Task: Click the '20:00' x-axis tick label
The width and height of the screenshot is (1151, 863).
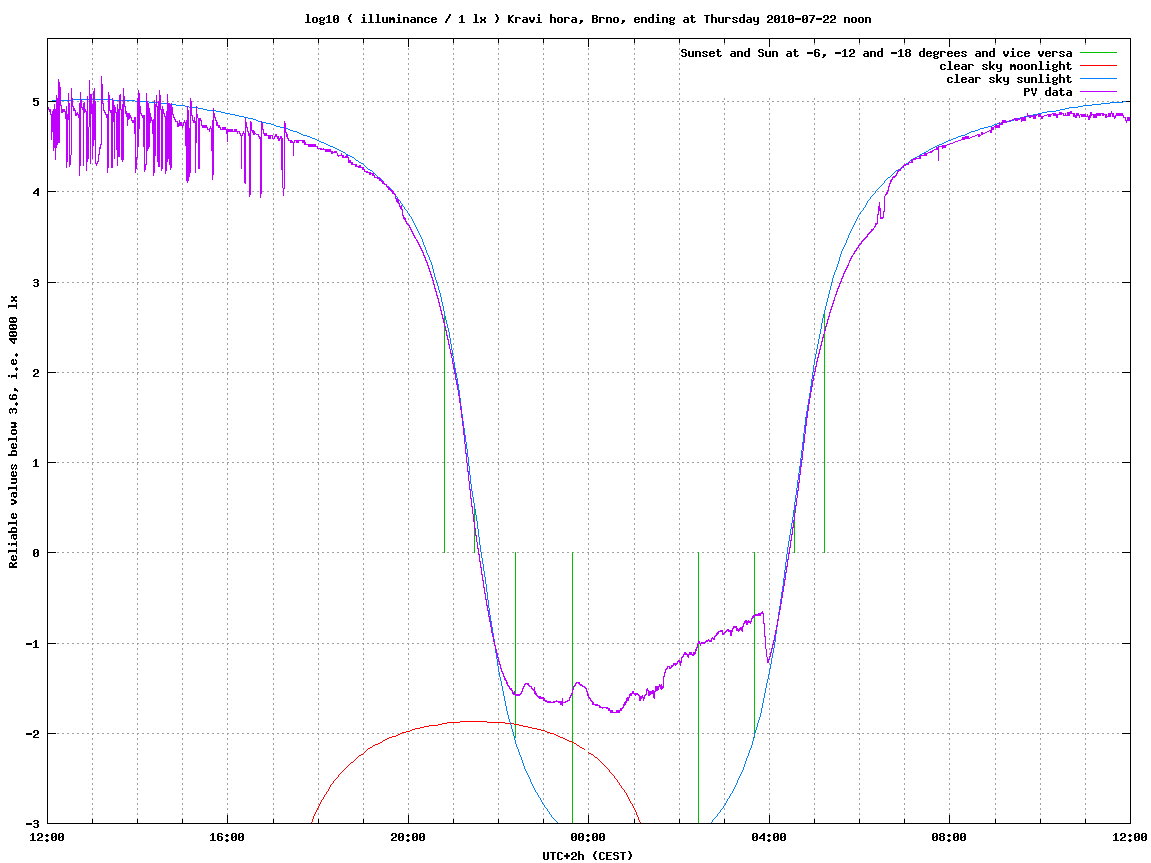Action: [408, 837]
